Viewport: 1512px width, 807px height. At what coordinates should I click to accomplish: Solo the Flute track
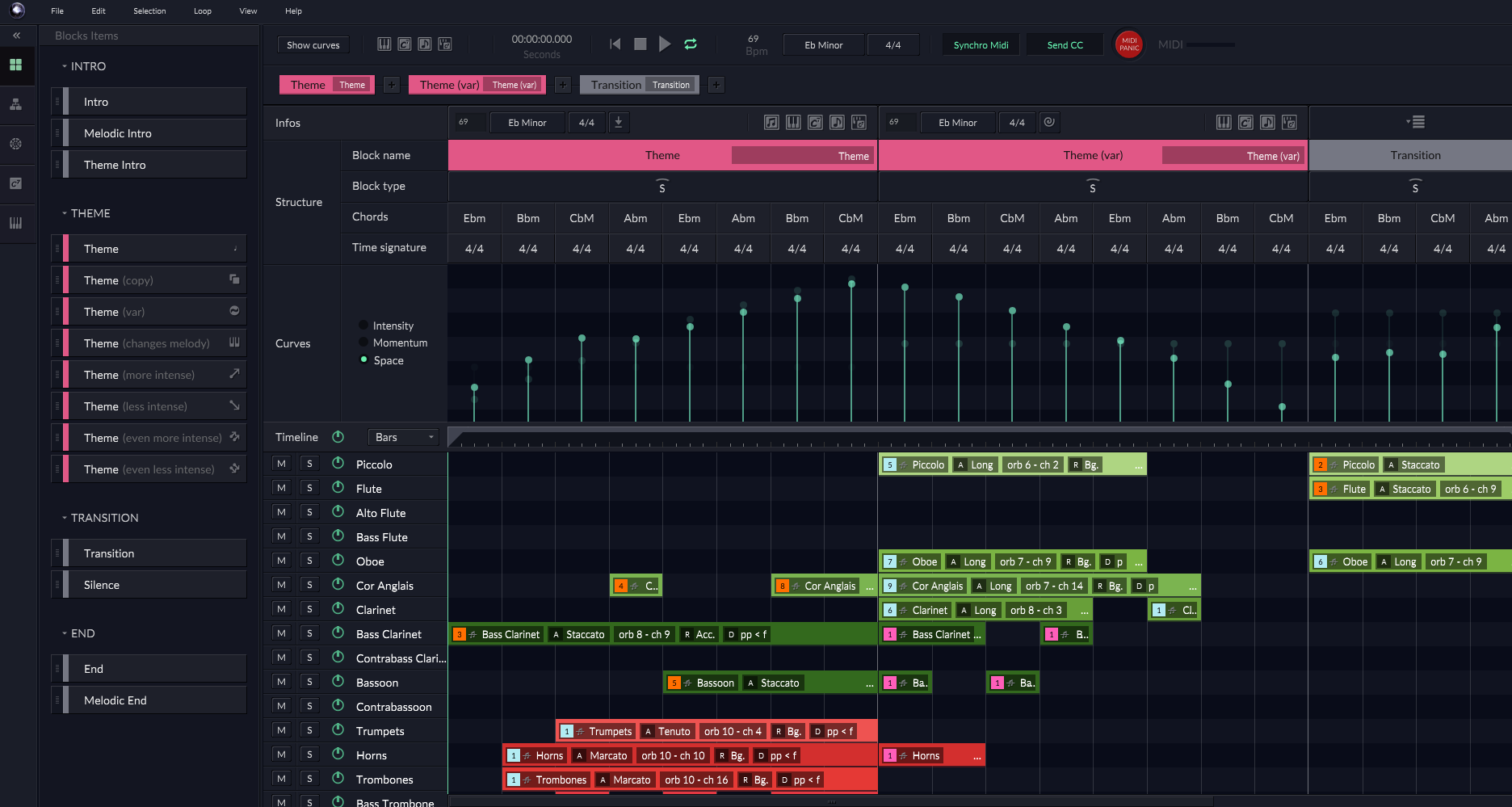(309, 488)
